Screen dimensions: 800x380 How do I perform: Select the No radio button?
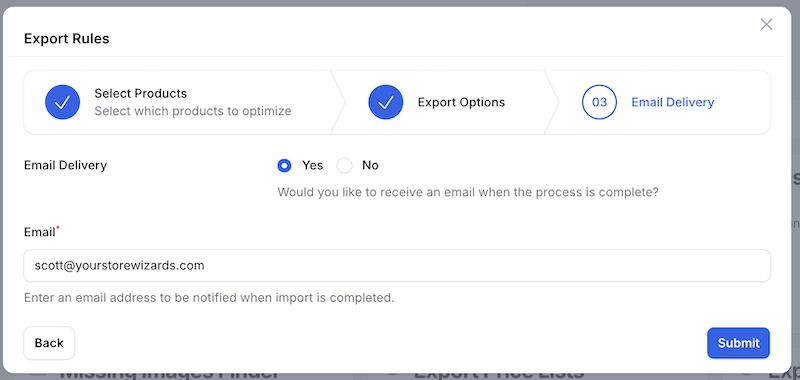point(344,165)
